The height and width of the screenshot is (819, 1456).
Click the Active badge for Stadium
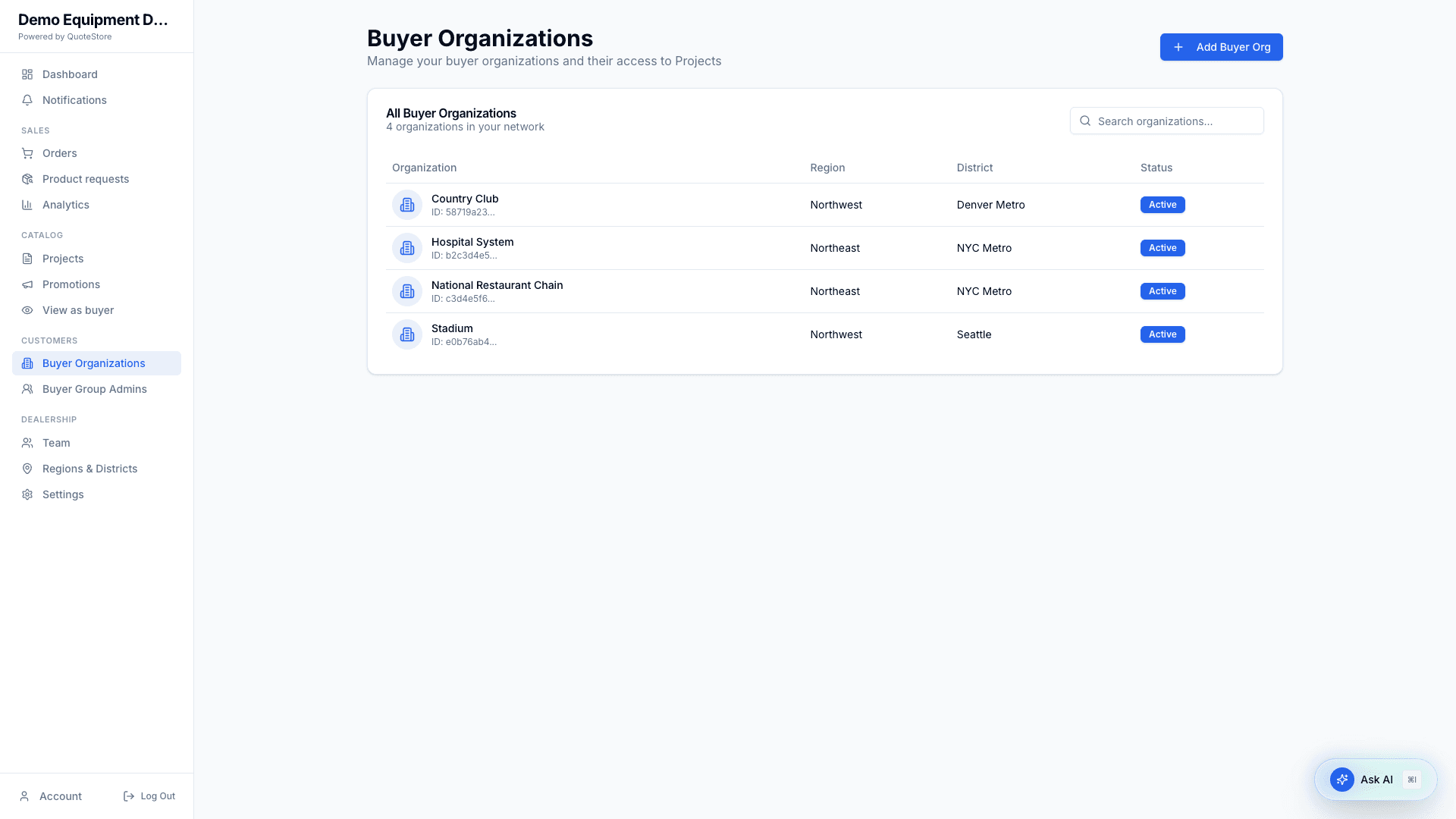pos(1163,334)
